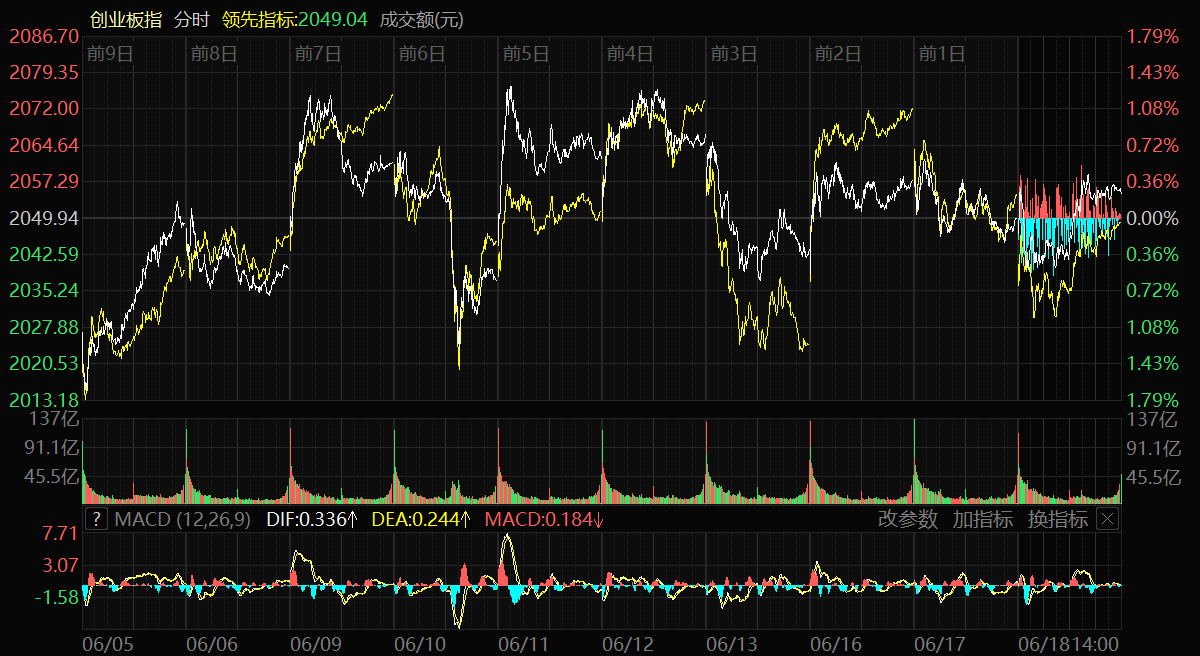Jump to the 前5日 day section
1200x656 pixels.
pos(526,54)
